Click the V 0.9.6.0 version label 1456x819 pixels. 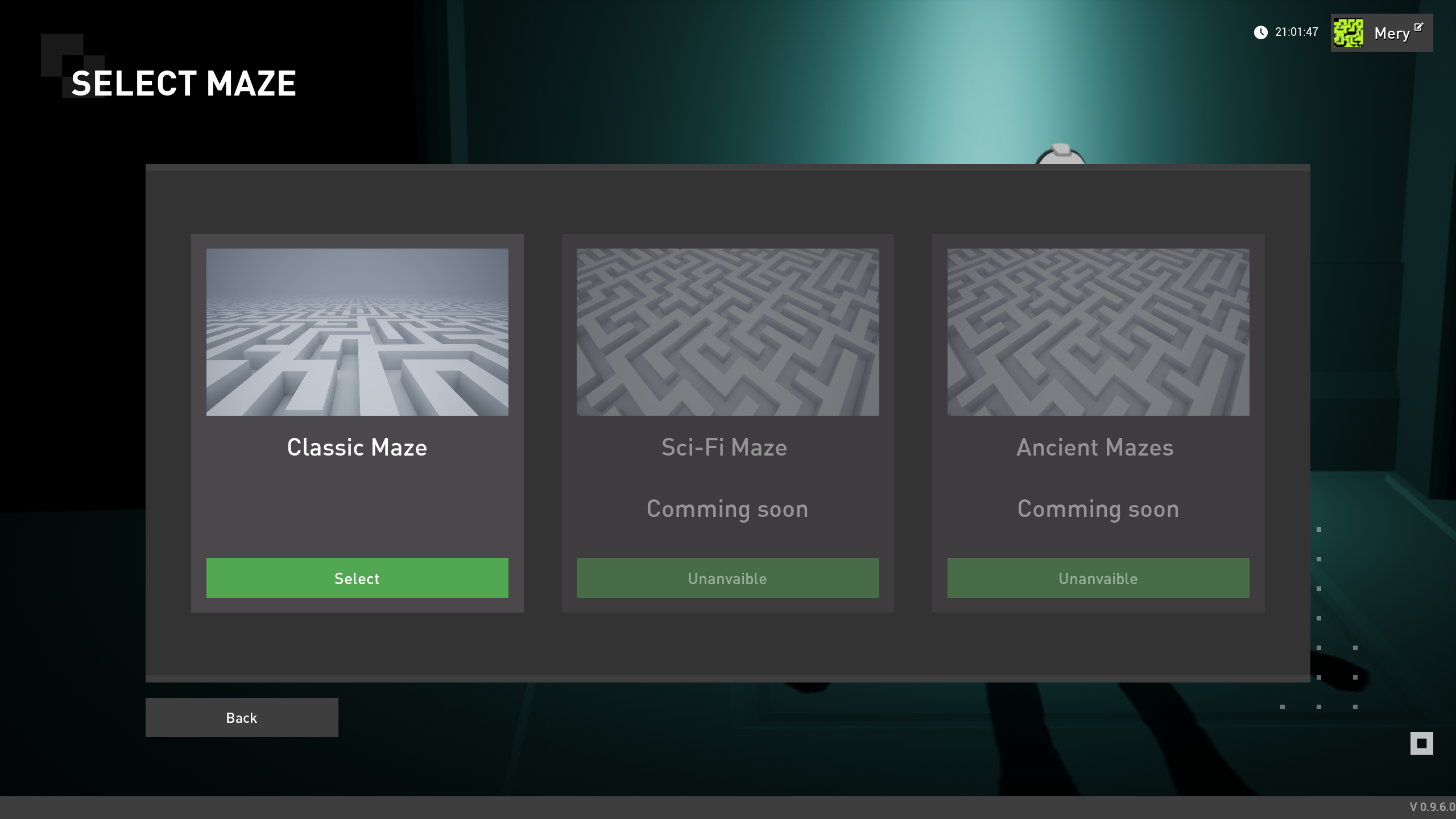tap(1432, 807)
